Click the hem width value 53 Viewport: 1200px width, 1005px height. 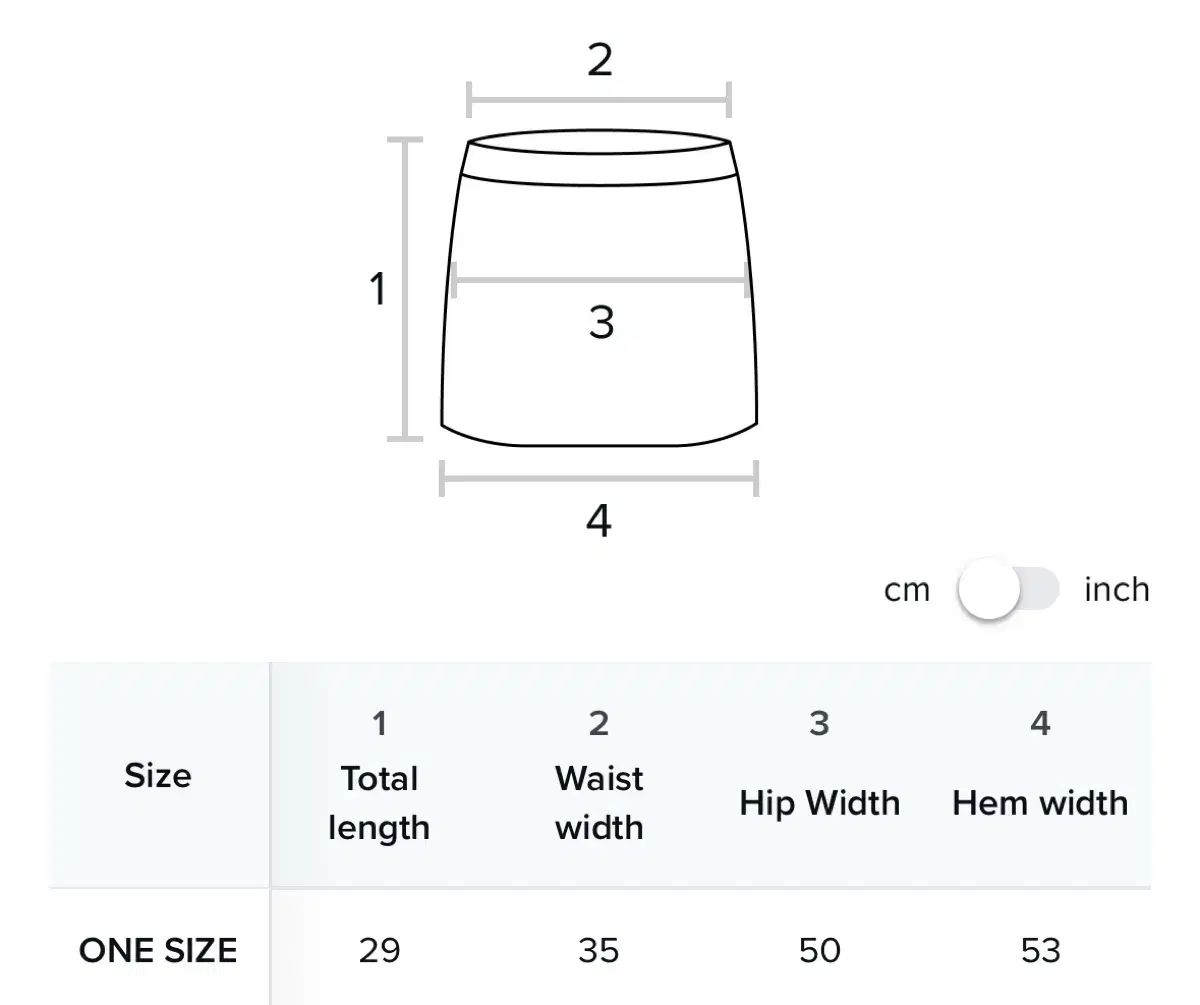point(1040,950)
